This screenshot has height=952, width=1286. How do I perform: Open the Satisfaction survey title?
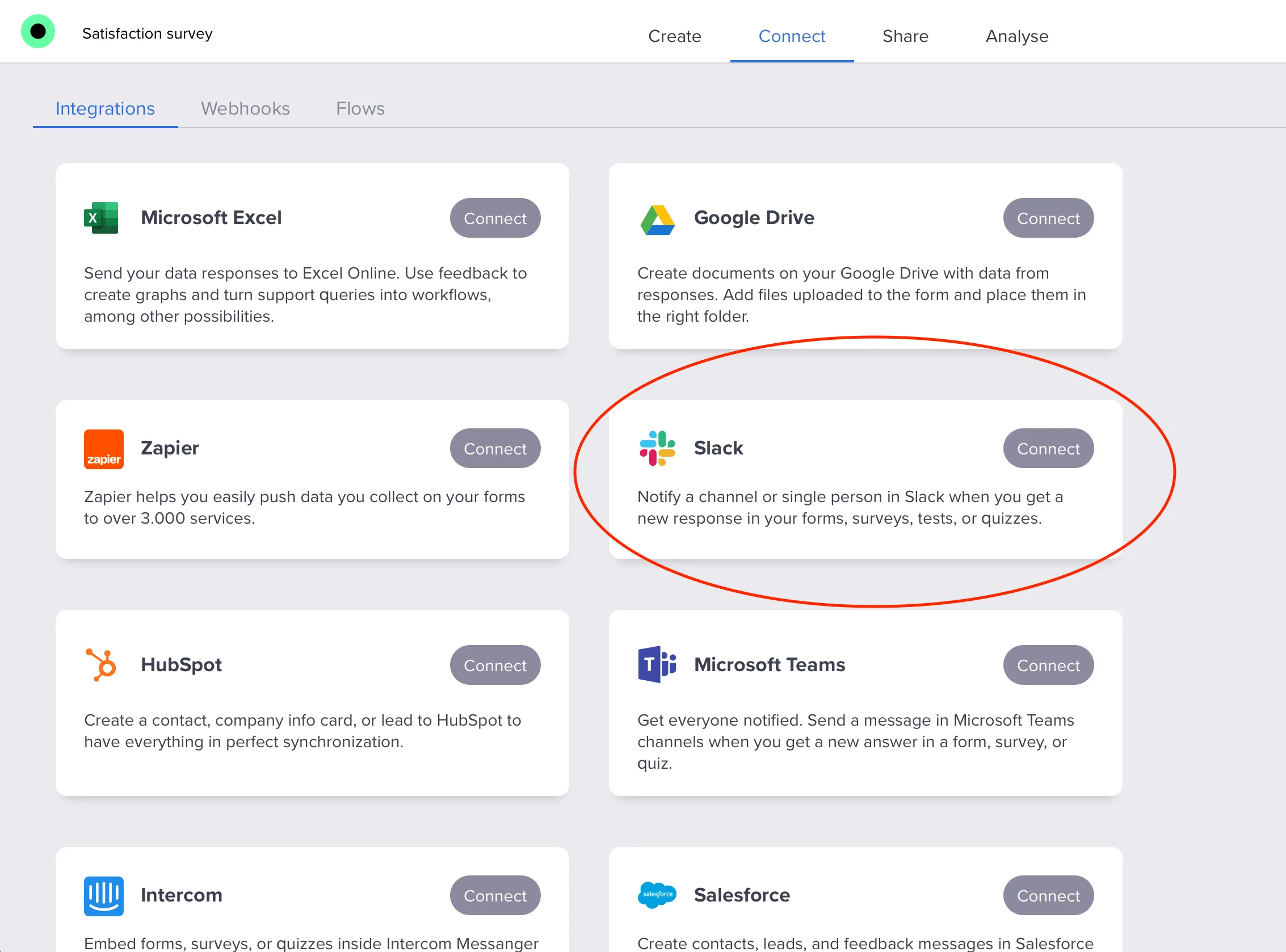[x=148, y=33]
